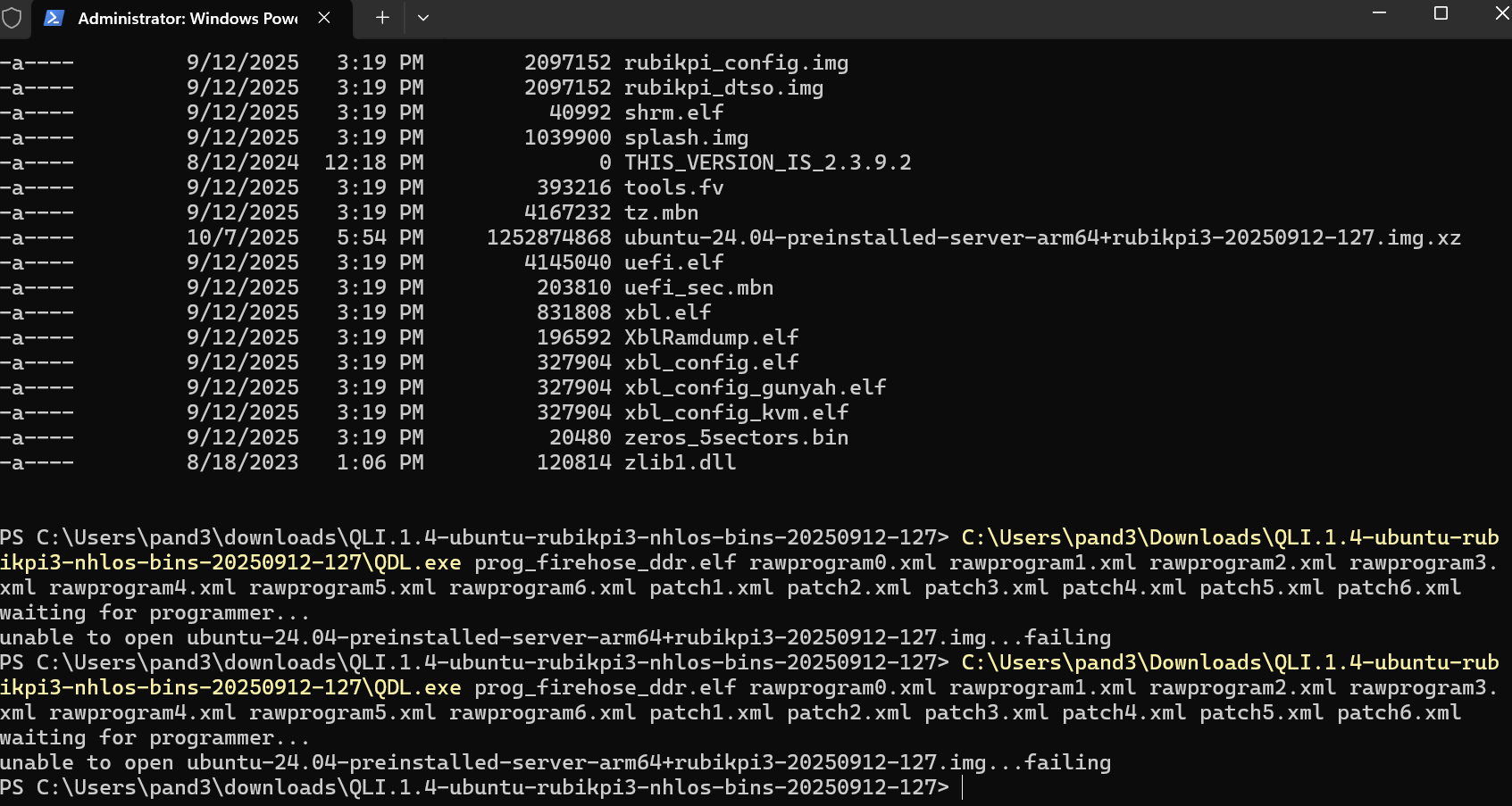Click the rubikpi_config.img filename
The height and width of the screenshot is (806, 1512).
tap(736, 62)
